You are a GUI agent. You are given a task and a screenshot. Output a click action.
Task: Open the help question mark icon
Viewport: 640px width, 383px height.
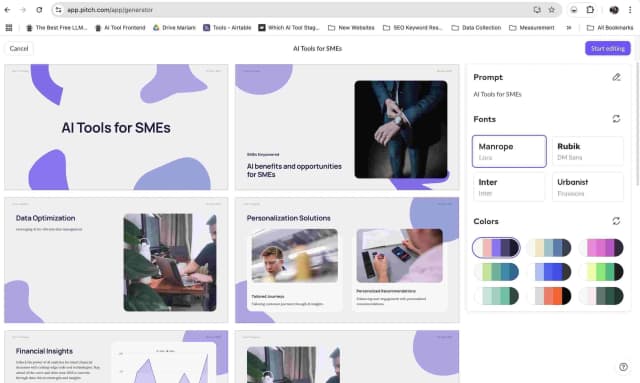623,367
